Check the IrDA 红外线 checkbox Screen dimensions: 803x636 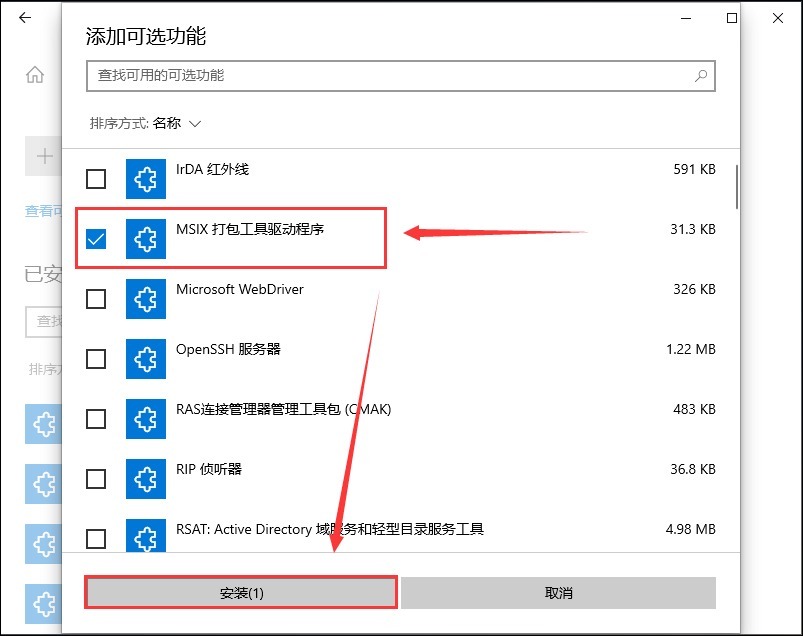(96, 179)
